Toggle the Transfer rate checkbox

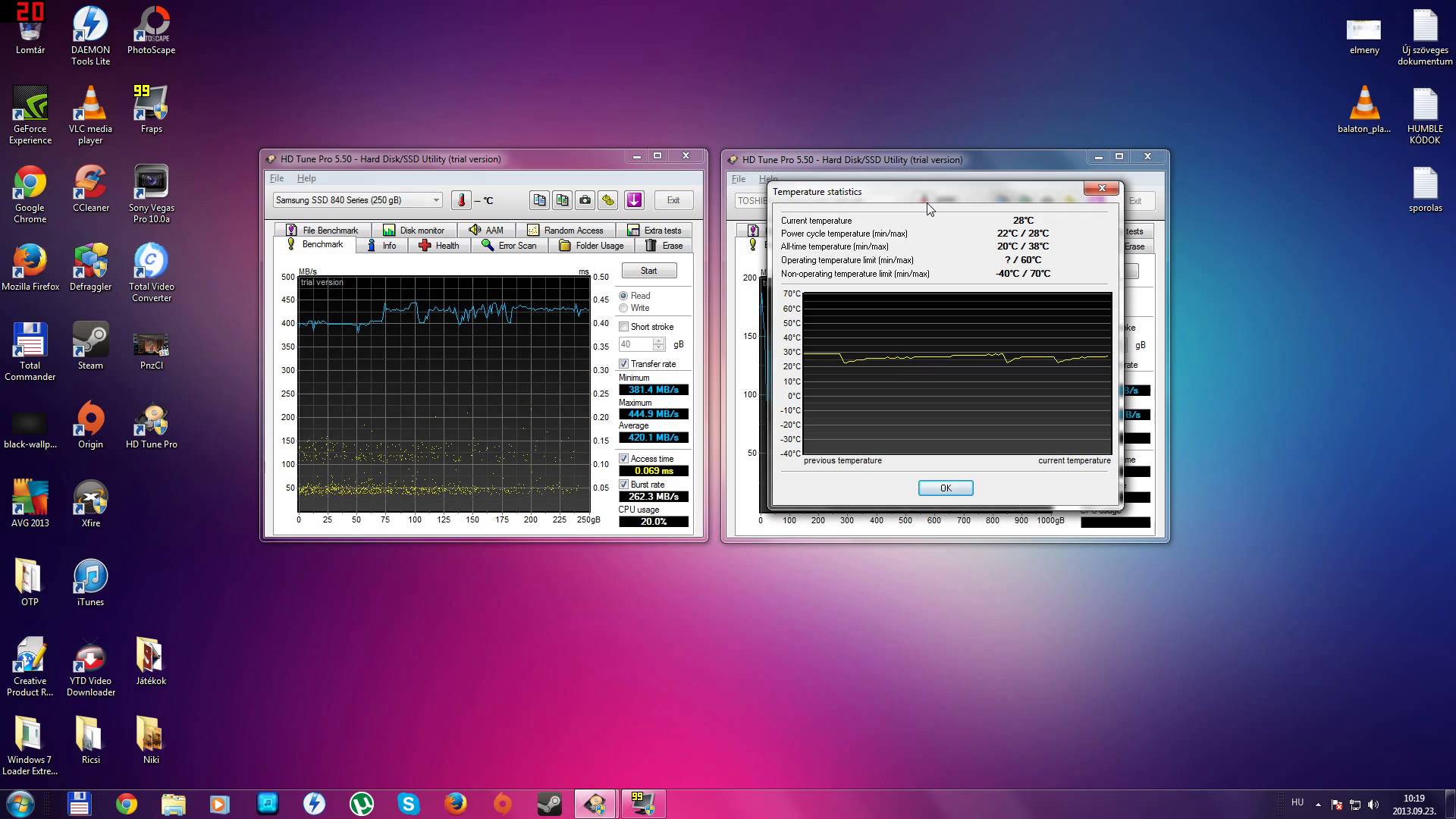point(624,364)
